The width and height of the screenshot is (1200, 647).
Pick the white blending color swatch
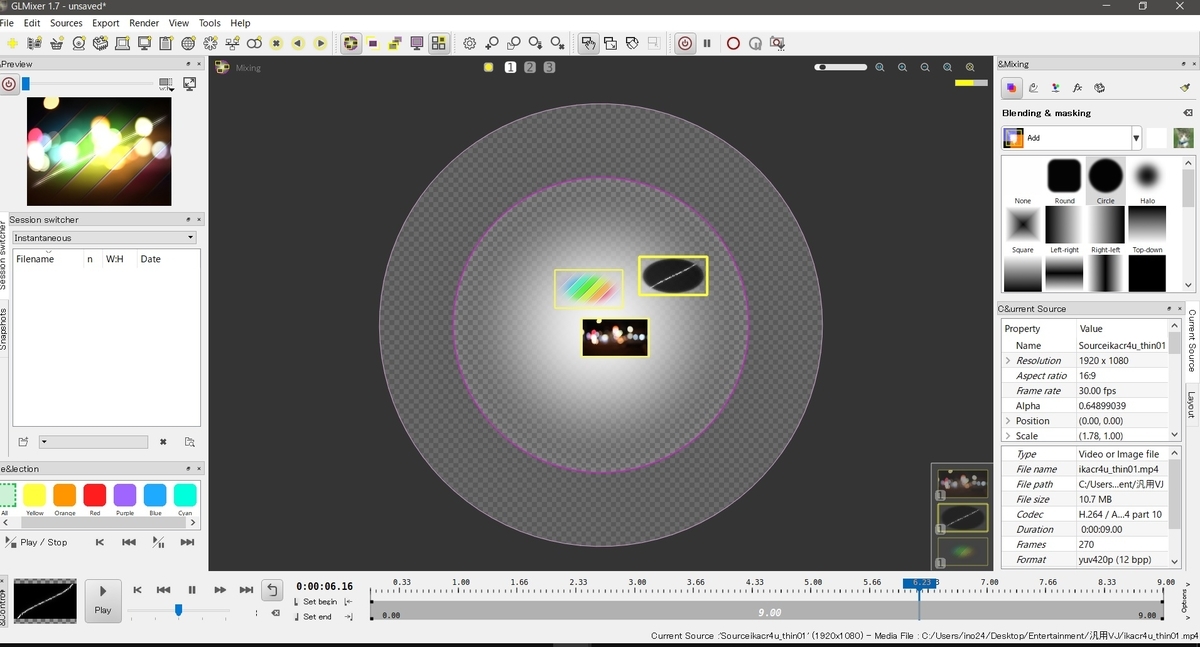click(1157, 138)
